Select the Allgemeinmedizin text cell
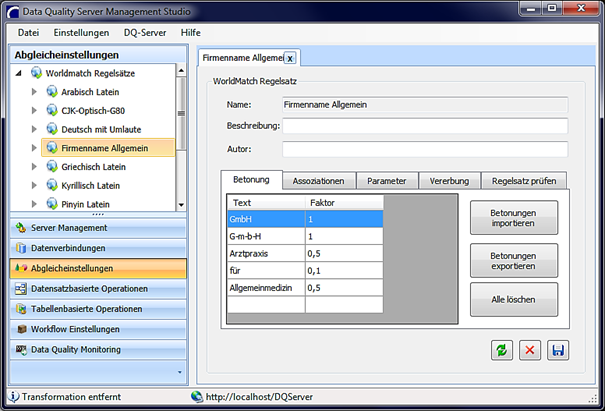Screen dimensions: 605x411 click(266, 288)
